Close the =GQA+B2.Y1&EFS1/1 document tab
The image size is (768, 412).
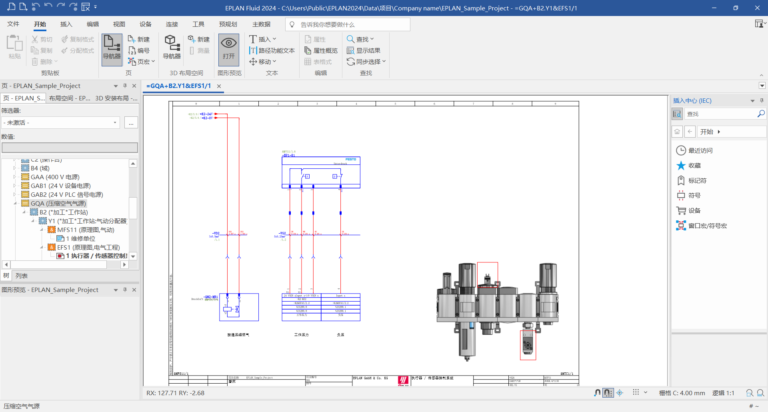point(219,86)
